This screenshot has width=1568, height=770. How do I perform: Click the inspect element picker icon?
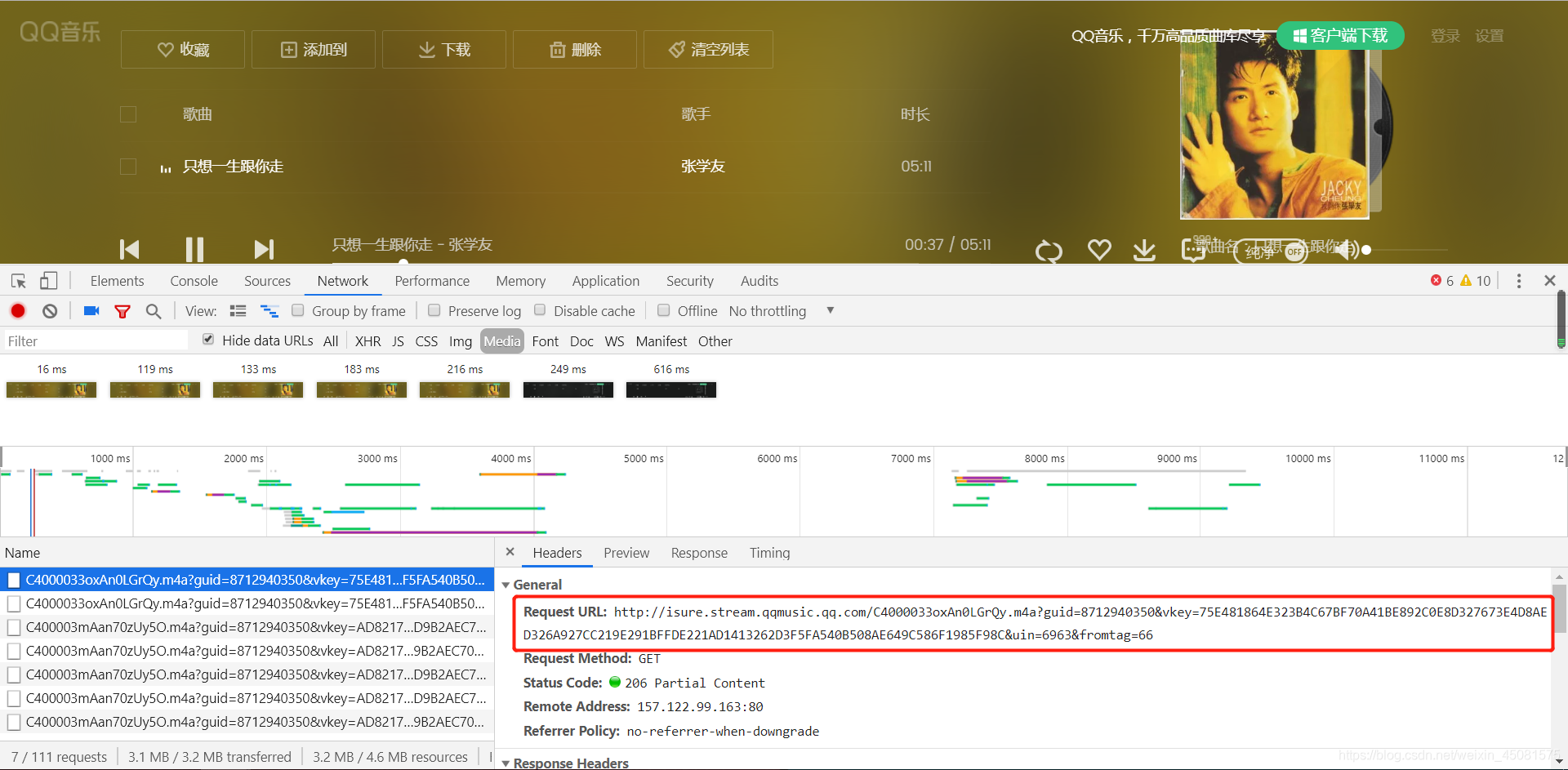coord(19,281)
